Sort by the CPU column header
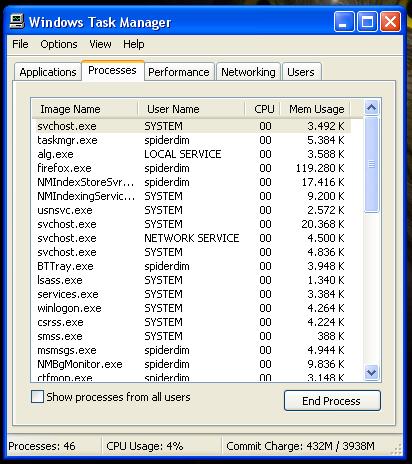 coord(263,109)
